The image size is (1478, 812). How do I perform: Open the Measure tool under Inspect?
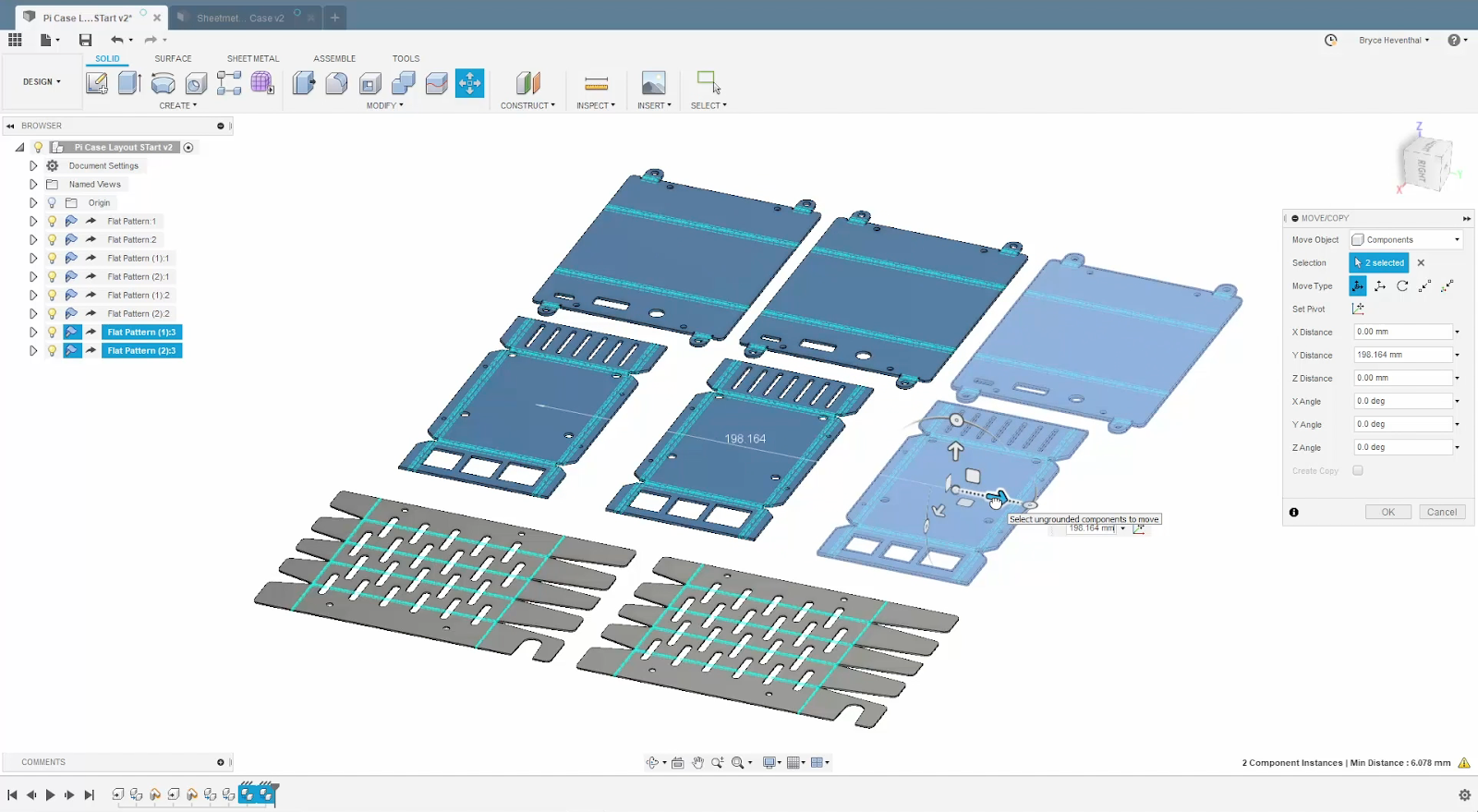597,84
